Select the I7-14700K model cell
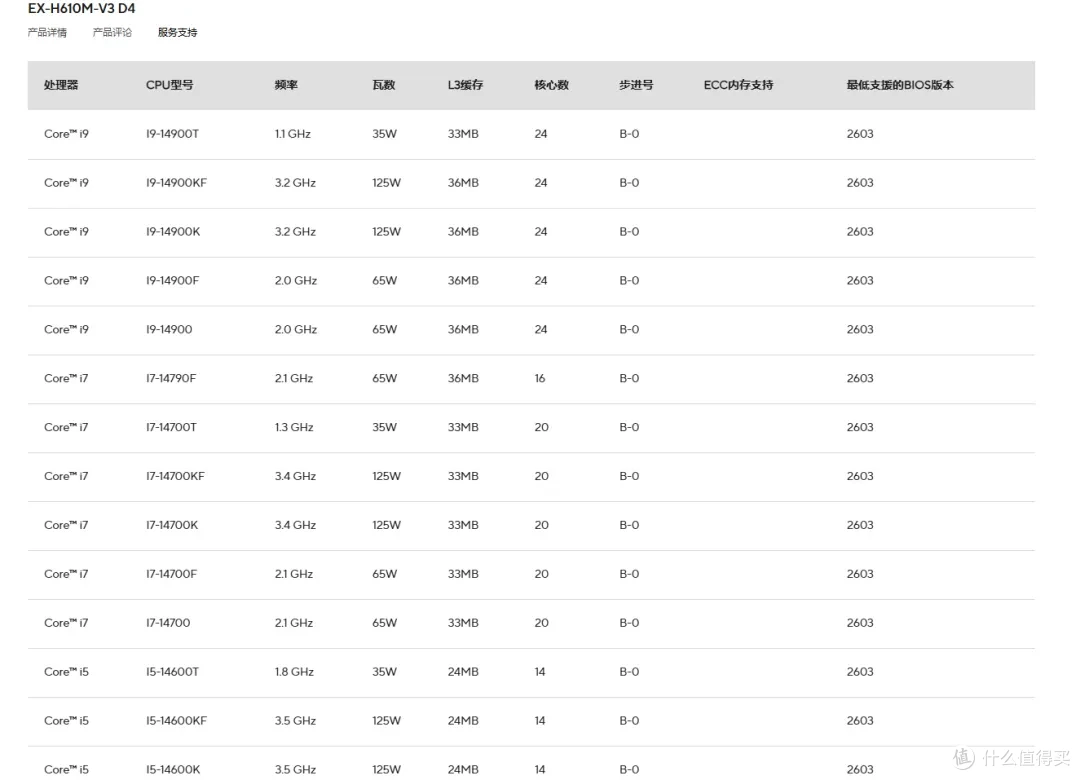Viewport: 1080px width, 780px height. (172, 525)
